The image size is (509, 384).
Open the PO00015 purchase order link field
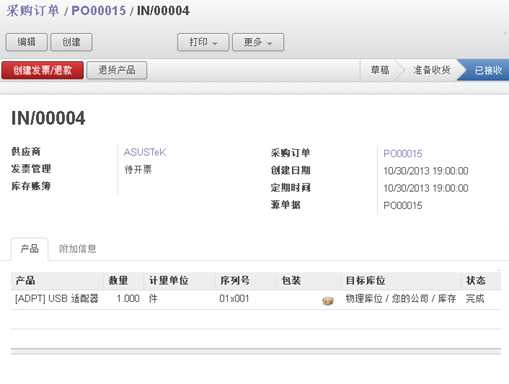[x=403, y=154]
